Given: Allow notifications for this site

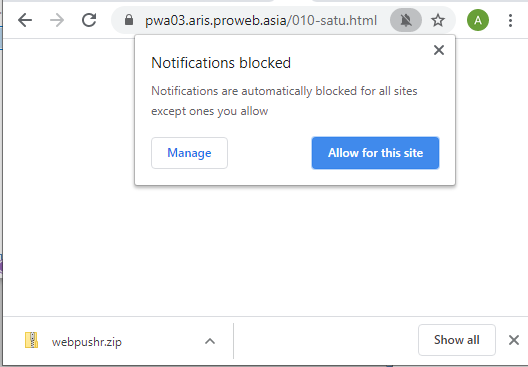Looking at the screenshot, I should (375, 153).
